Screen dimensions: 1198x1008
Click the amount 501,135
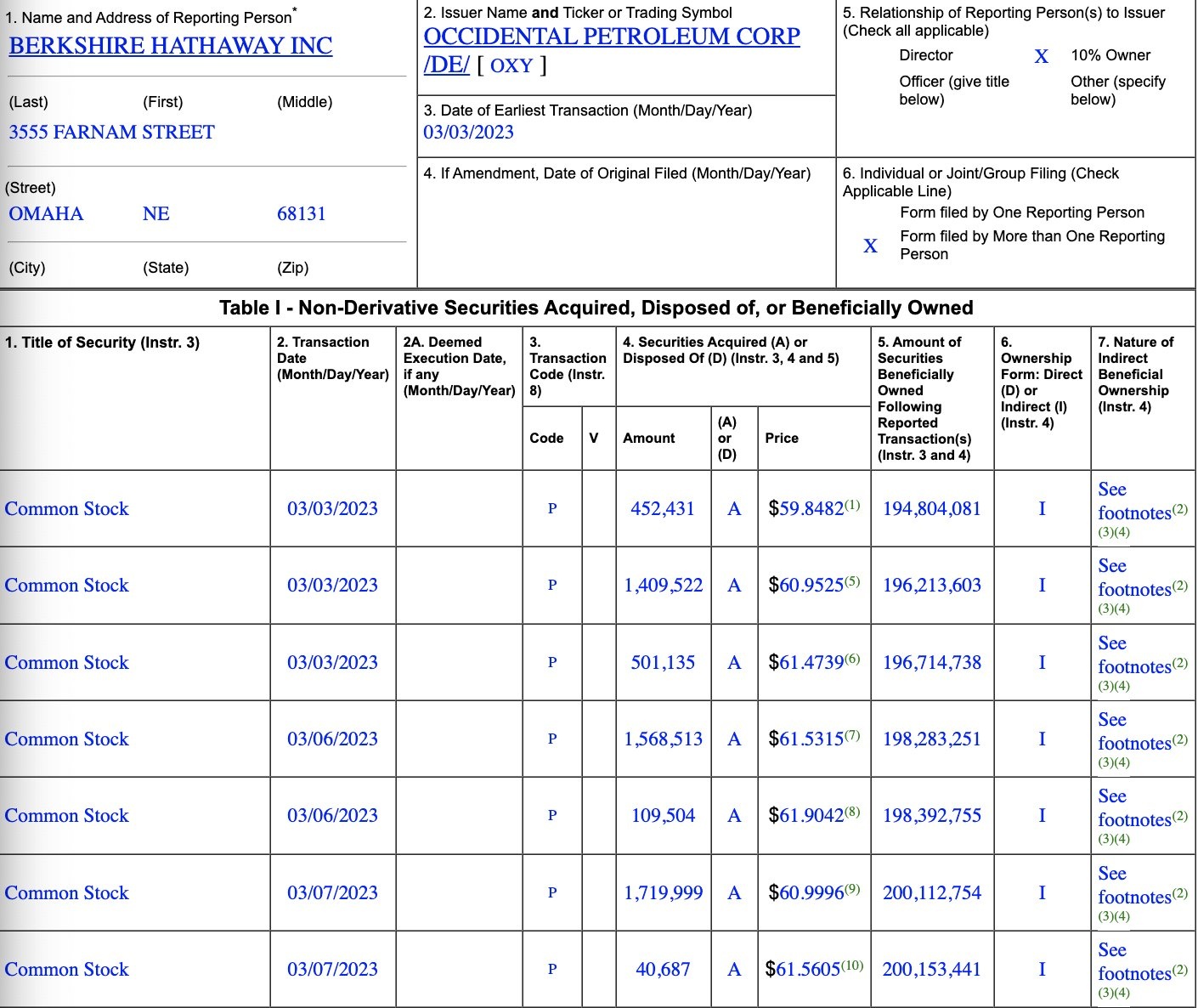[663, 663]
